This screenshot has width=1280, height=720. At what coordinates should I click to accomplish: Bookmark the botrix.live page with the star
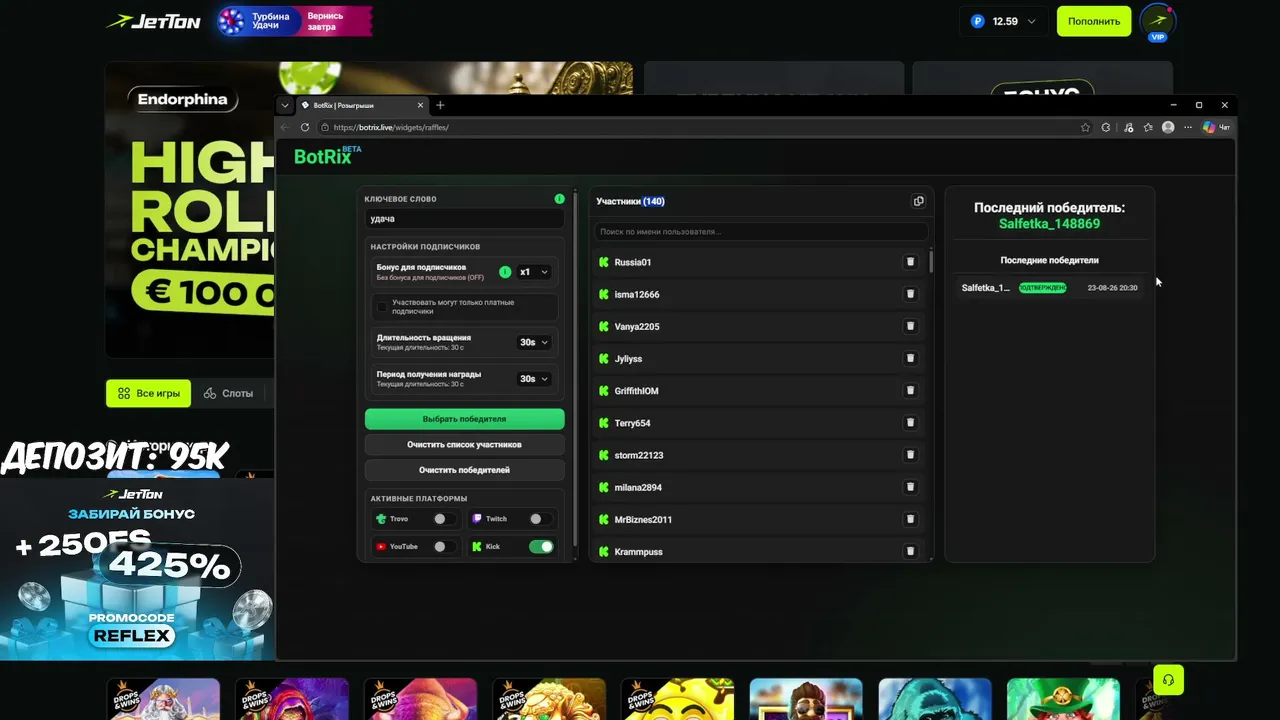point(1085,127)
